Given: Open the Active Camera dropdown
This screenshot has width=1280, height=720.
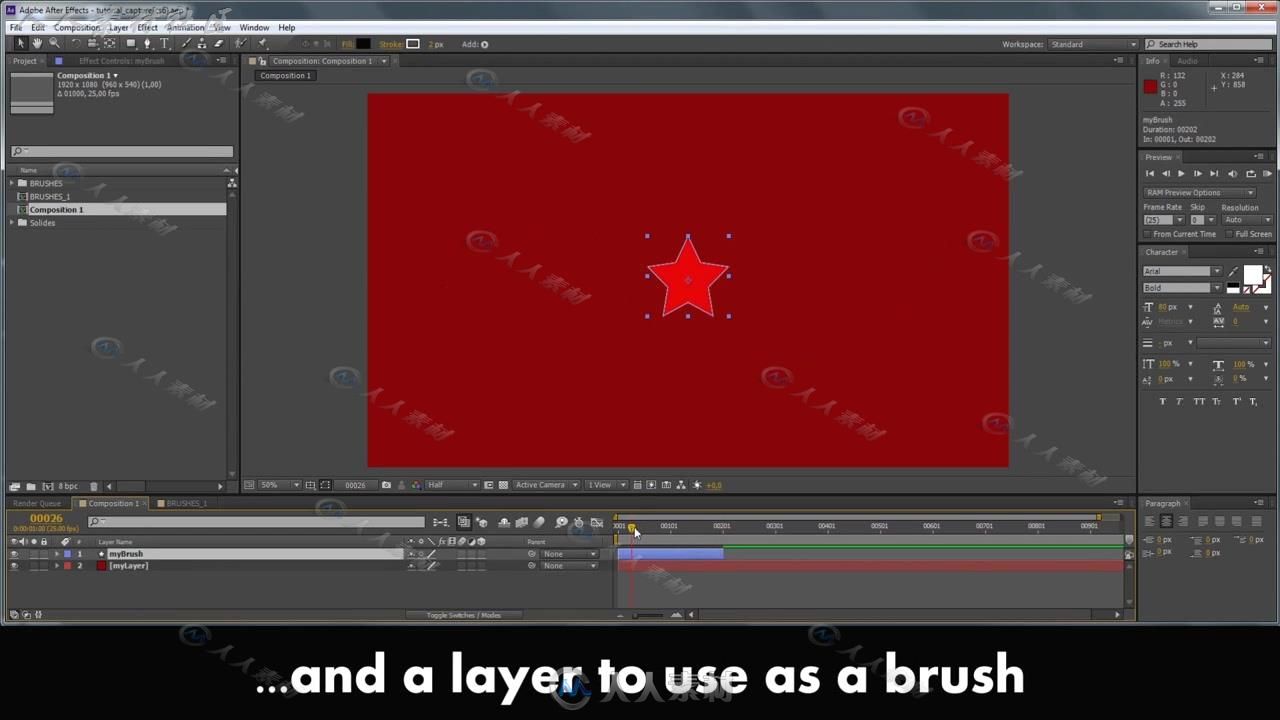Looking at the screenshot, I should (546, 485).
